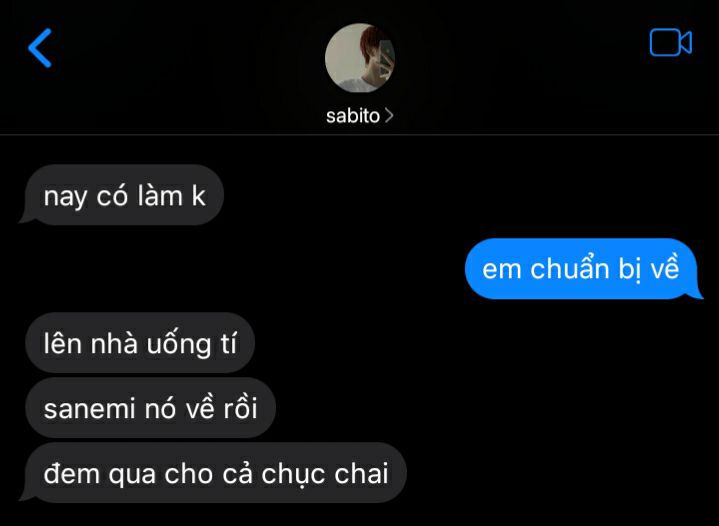The height and width of the screenshot is (526, 719).
Task: Click the word 'nhà' in the message
Action: click(114, 343)
